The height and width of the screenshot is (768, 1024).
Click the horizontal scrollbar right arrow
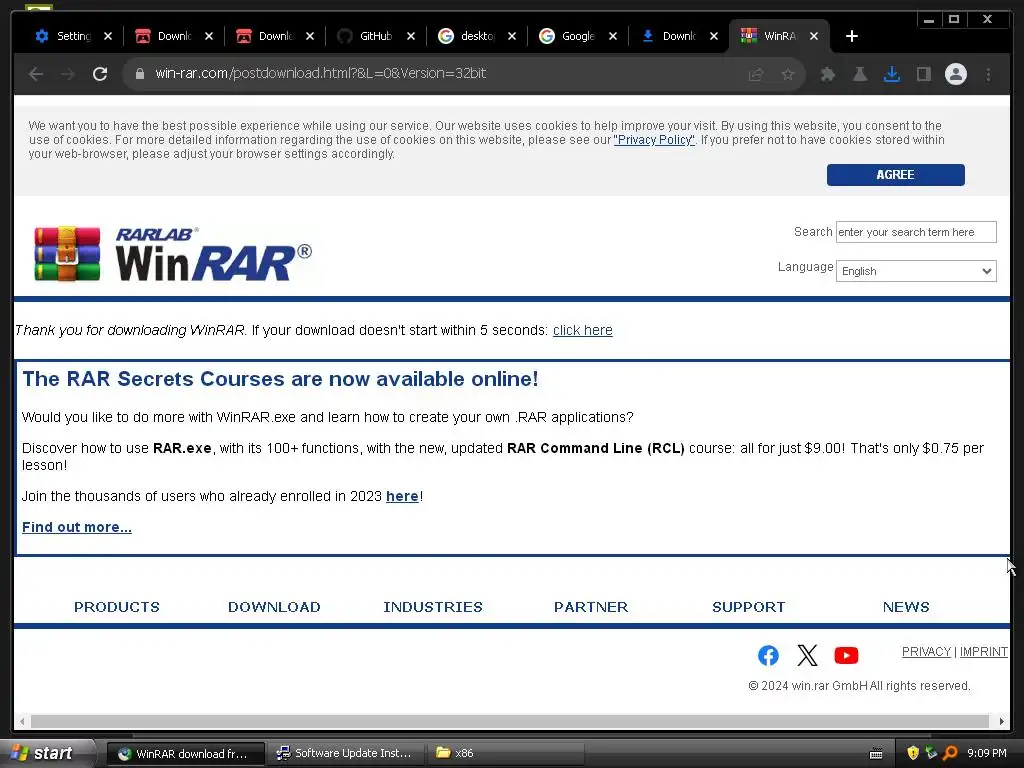pyautogui.click(x=1002, y=721)
